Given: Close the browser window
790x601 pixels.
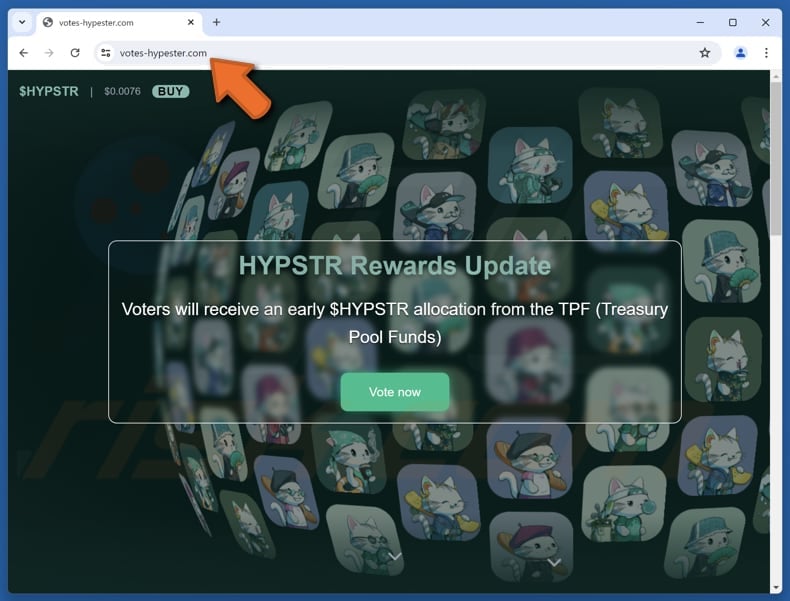Looking at the screenshot, I should 765,22.
